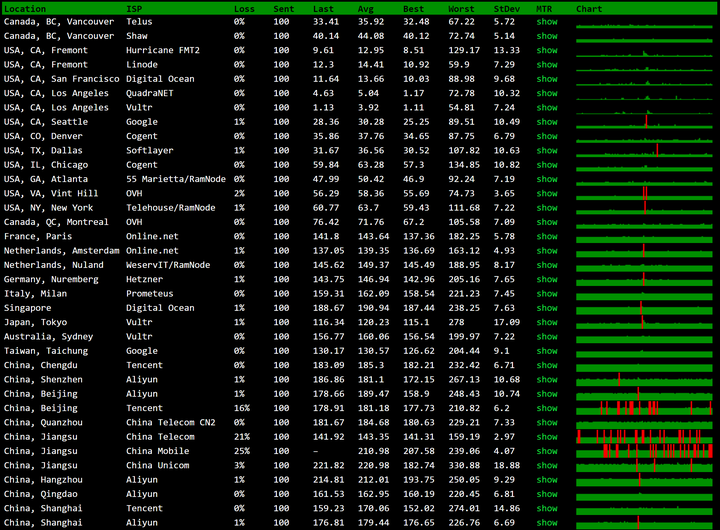The image size is (720, 530).
Task: Click the ISP column header
Action: pos(134,9)
